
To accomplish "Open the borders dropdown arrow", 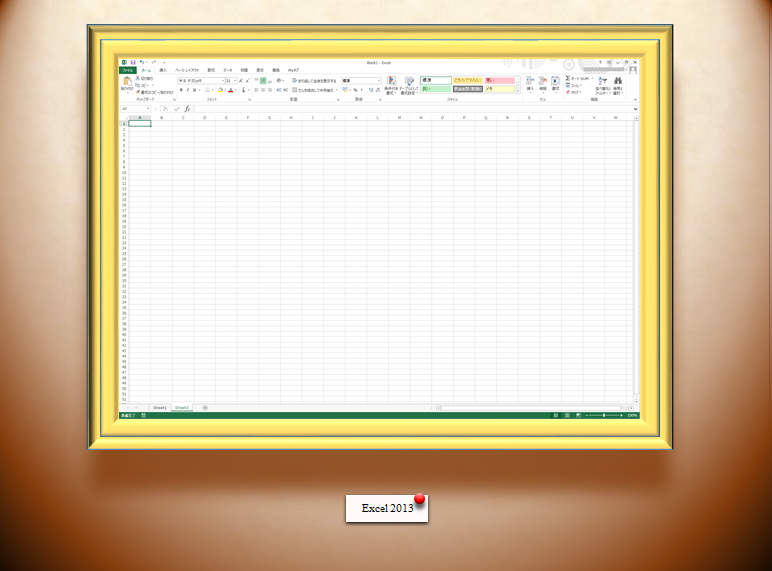I will pyautogui.click(x=213, y=90).
